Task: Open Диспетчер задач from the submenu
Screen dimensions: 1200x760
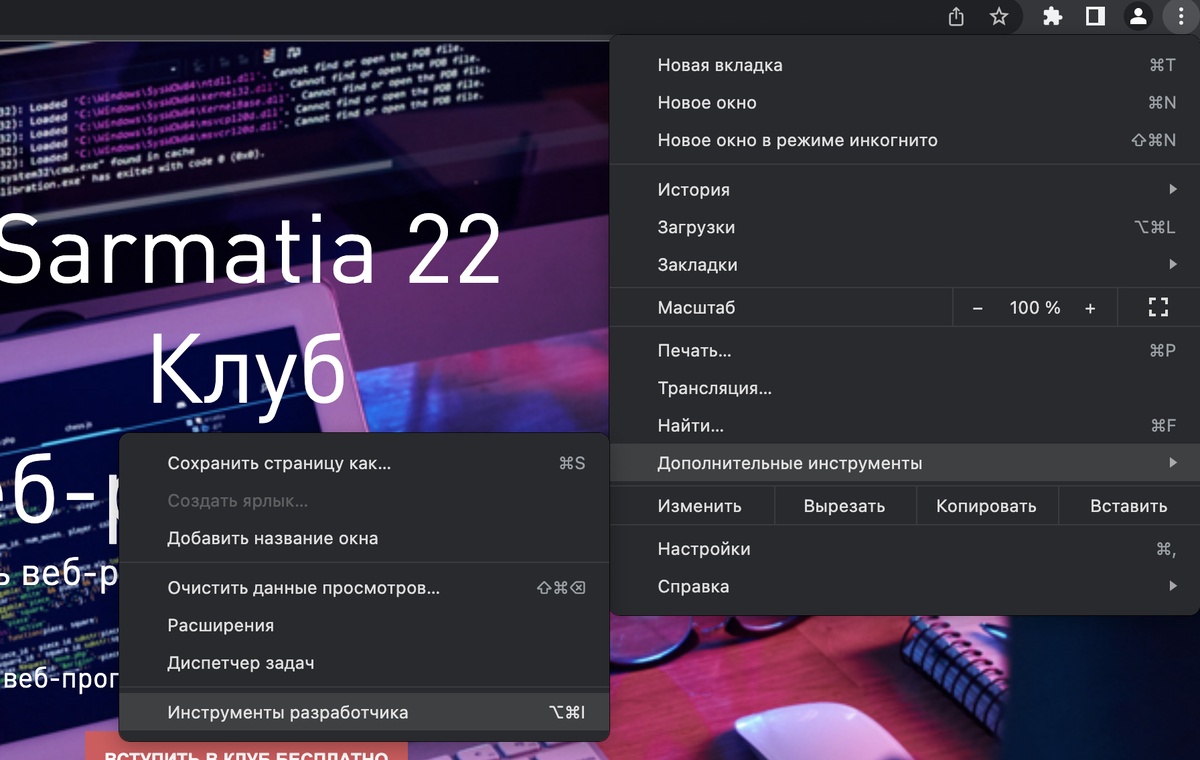Action: 364,663
